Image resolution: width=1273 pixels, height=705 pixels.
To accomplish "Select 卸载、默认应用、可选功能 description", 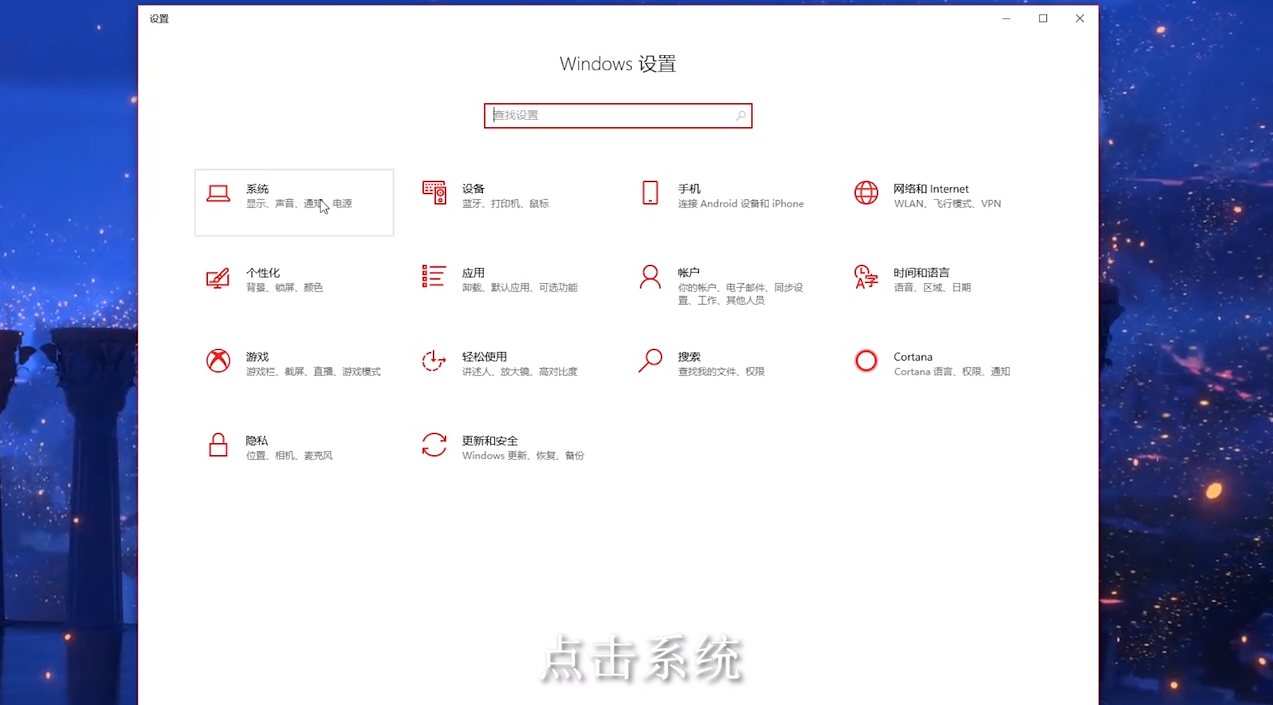I will pyautogui.click(x=520, y=288).
